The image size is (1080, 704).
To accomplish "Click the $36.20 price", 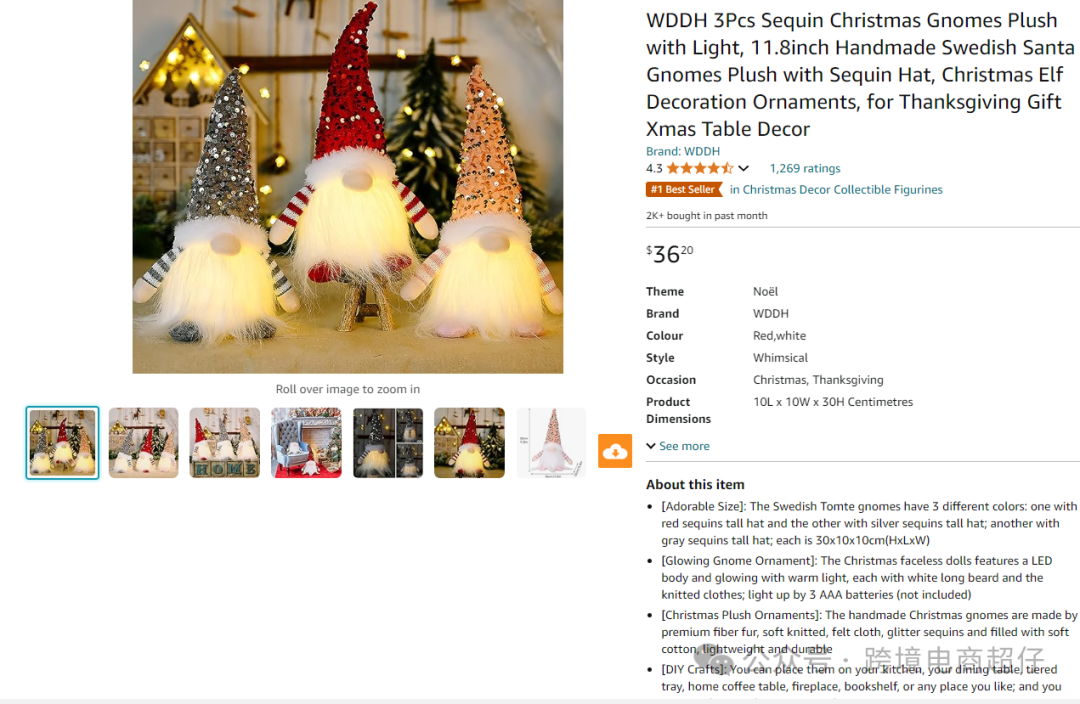I will coord(669,253).
